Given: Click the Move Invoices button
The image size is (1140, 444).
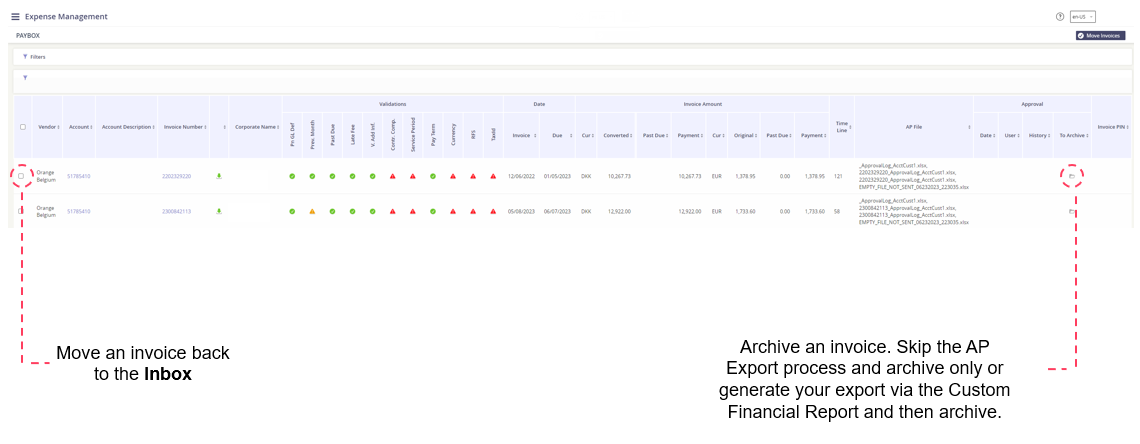Looking at the screenshot, I should 1100,35.
